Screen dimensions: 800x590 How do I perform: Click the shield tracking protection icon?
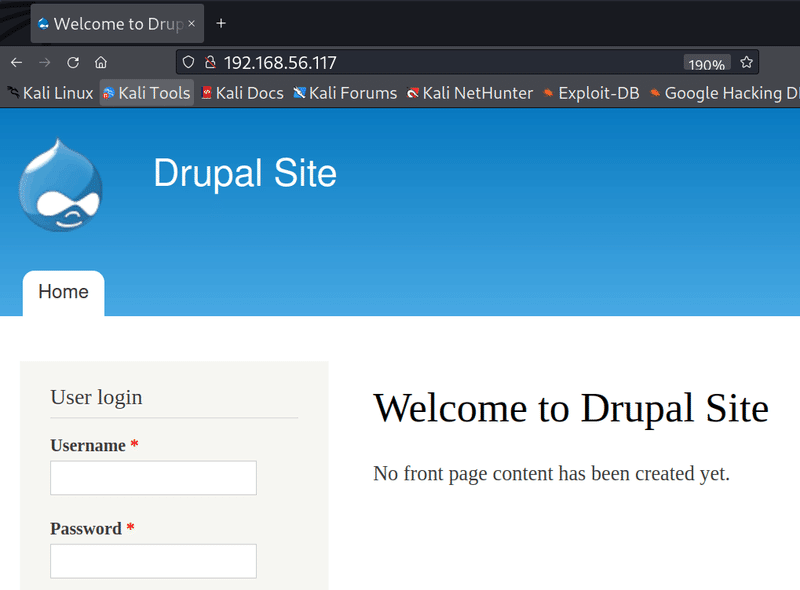coord(188,63)
